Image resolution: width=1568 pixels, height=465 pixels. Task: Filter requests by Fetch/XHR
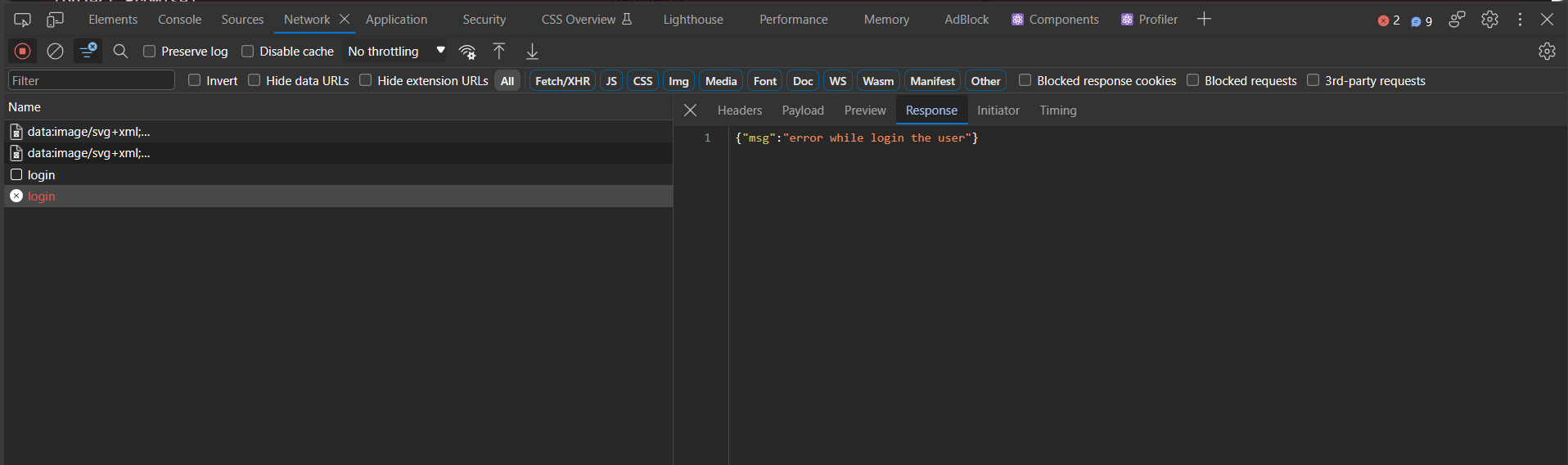(x=562, y=81)
